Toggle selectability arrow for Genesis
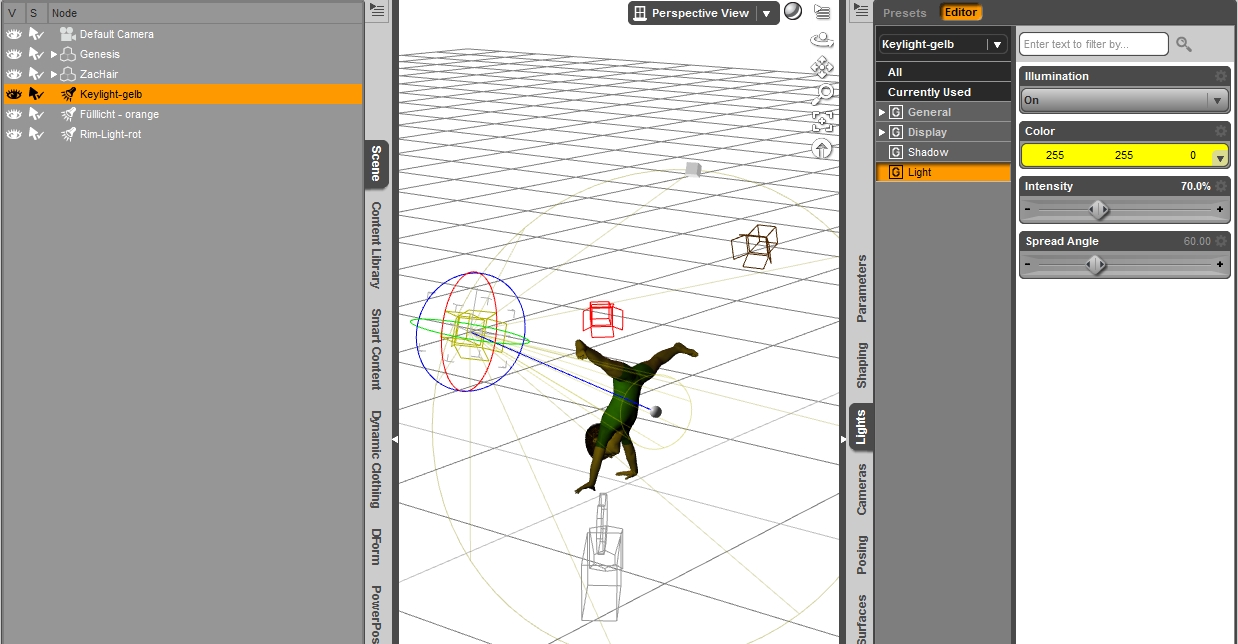Viewport: 1238px width, 644px height. point(36,54)
